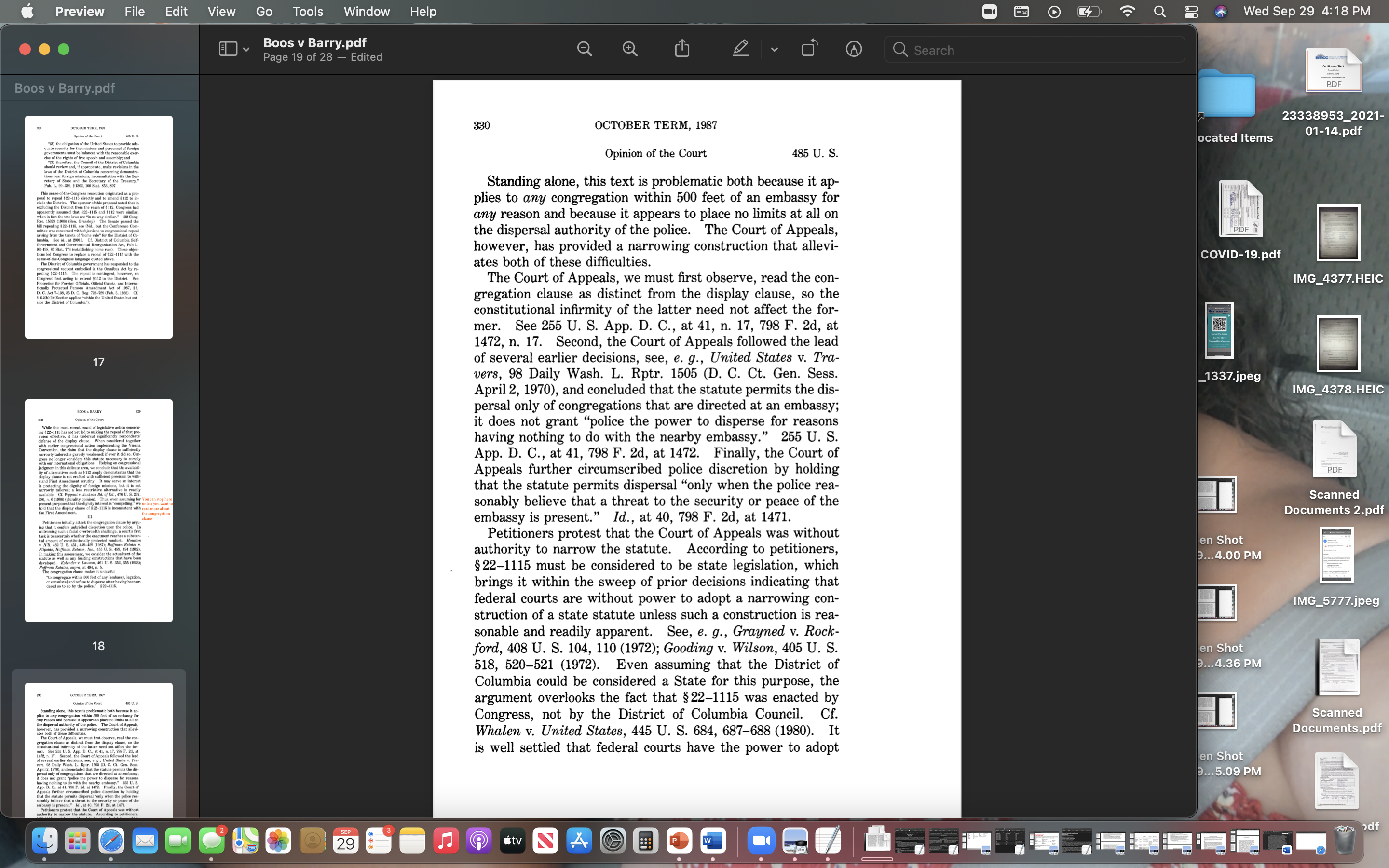The image size is (1389, 868).
Task: Start the Zoom app from the Dock
Action: pyautogui.click(x=761, y=841)
